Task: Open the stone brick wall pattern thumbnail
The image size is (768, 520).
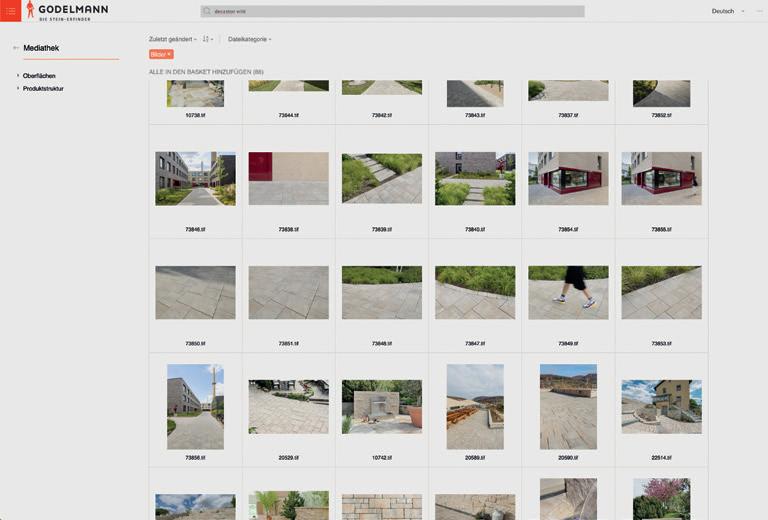Action: click(x=382, y=507)
